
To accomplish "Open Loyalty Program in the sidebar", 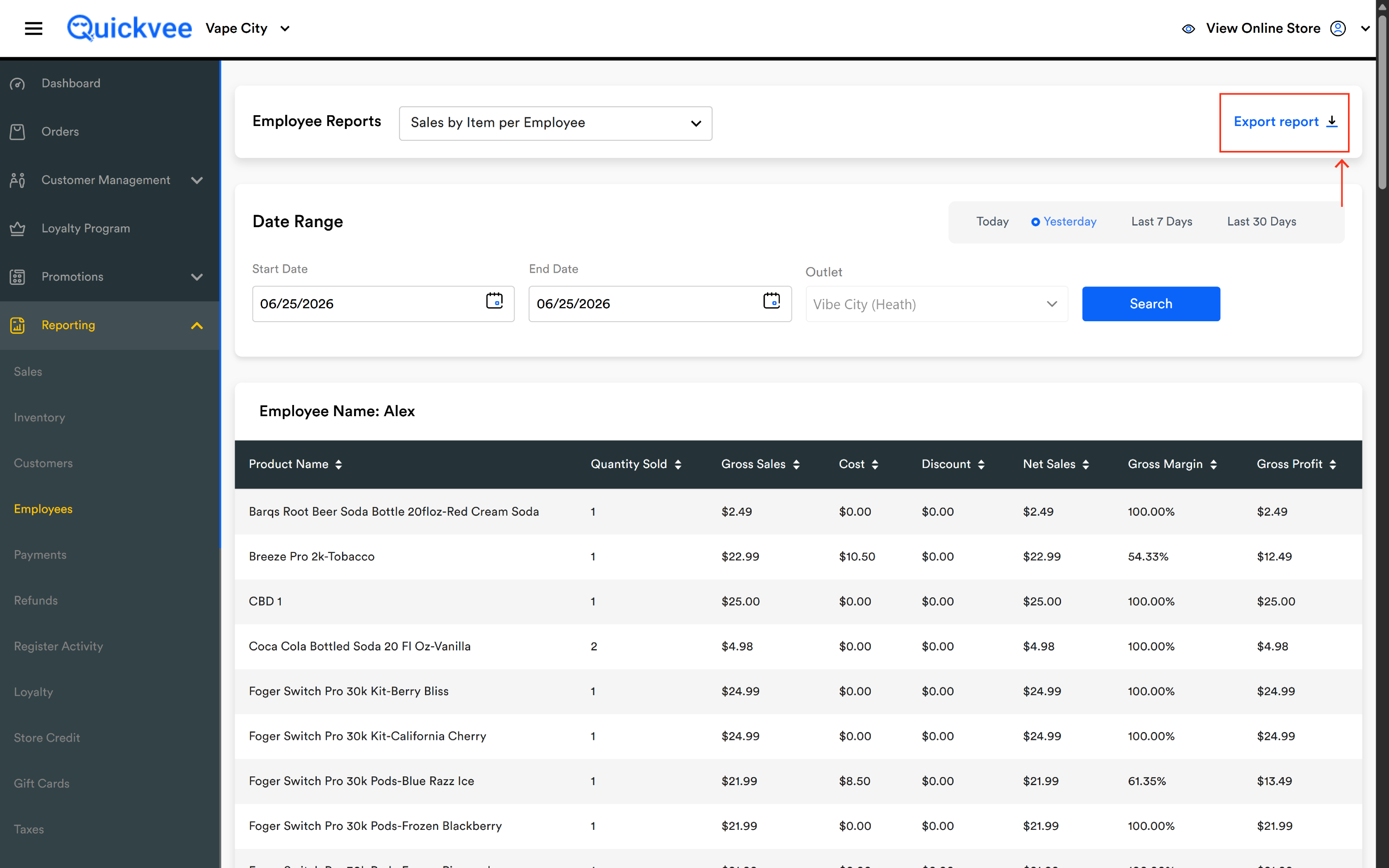I will click(x=85, y=228).
